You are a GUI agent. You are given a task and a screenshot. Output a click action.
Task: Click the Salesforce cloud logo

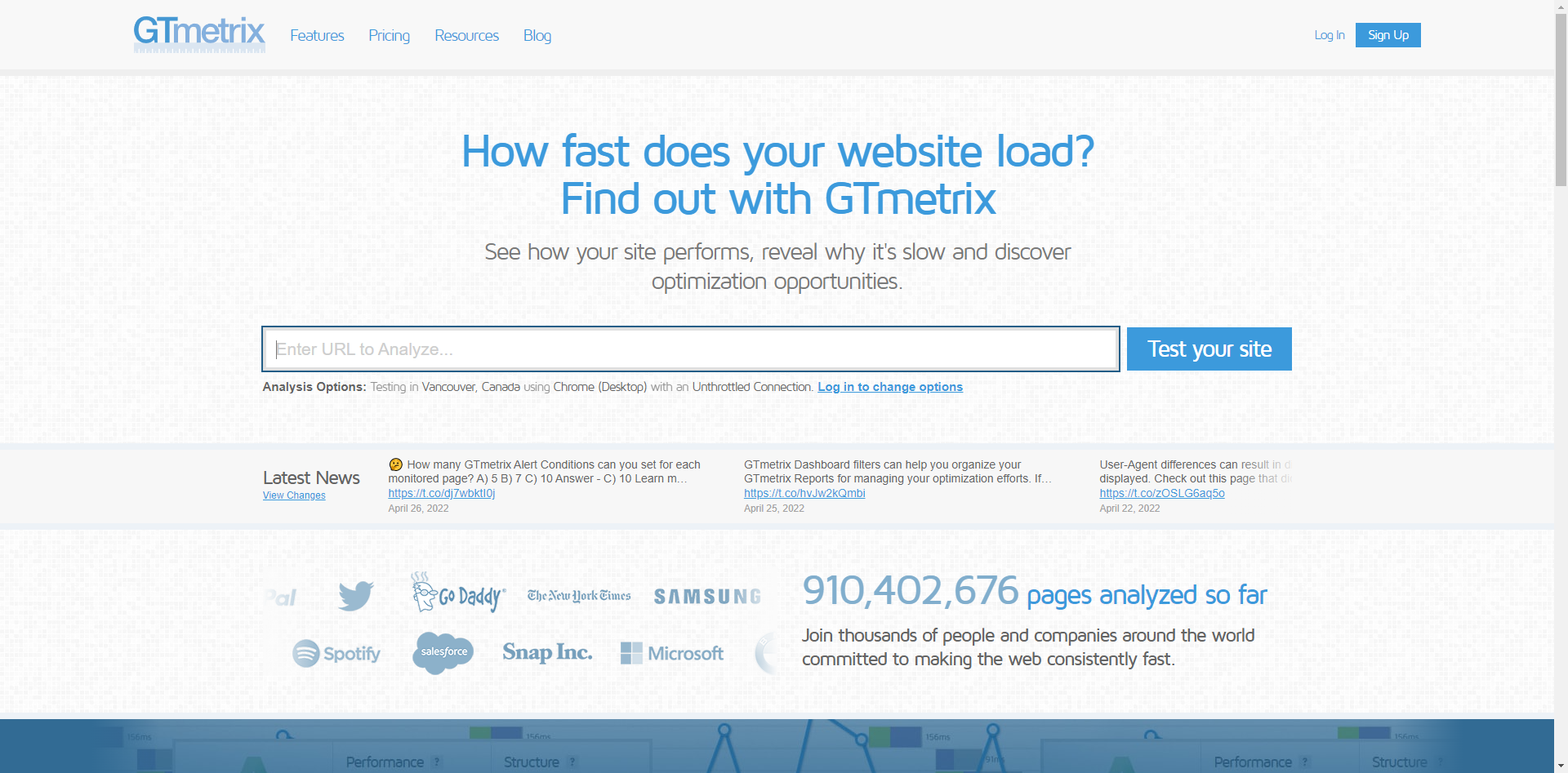[443, 653]
